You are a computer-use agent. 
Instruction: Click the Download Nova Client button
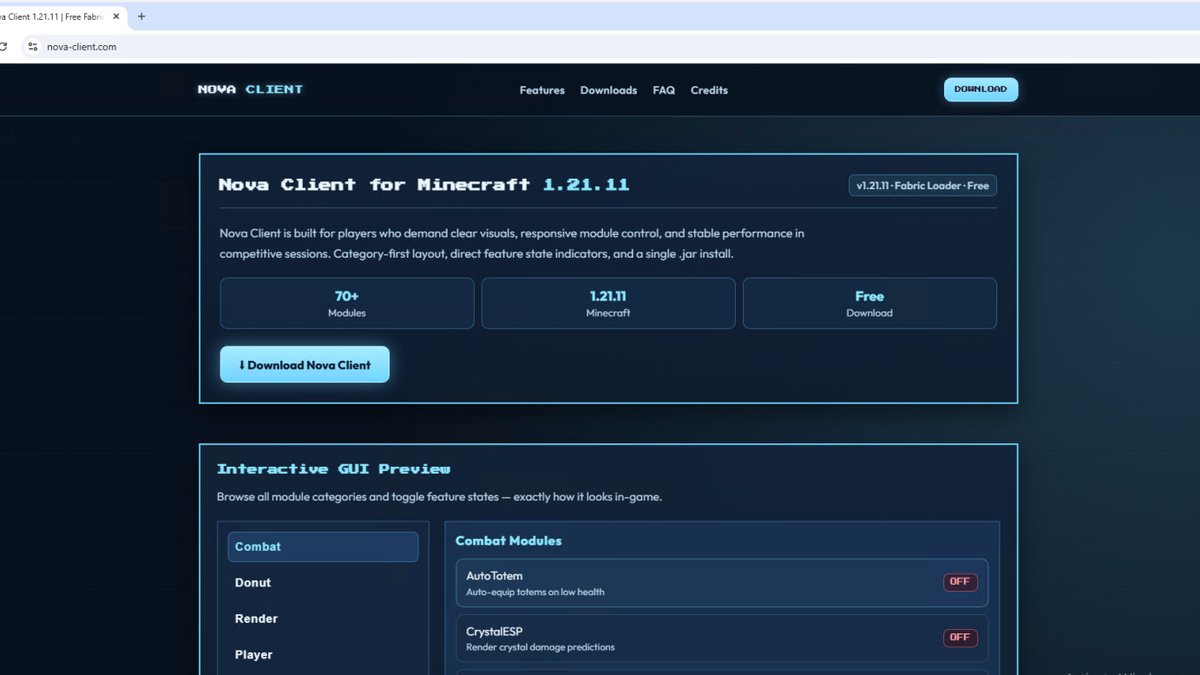tap(305, 365)
